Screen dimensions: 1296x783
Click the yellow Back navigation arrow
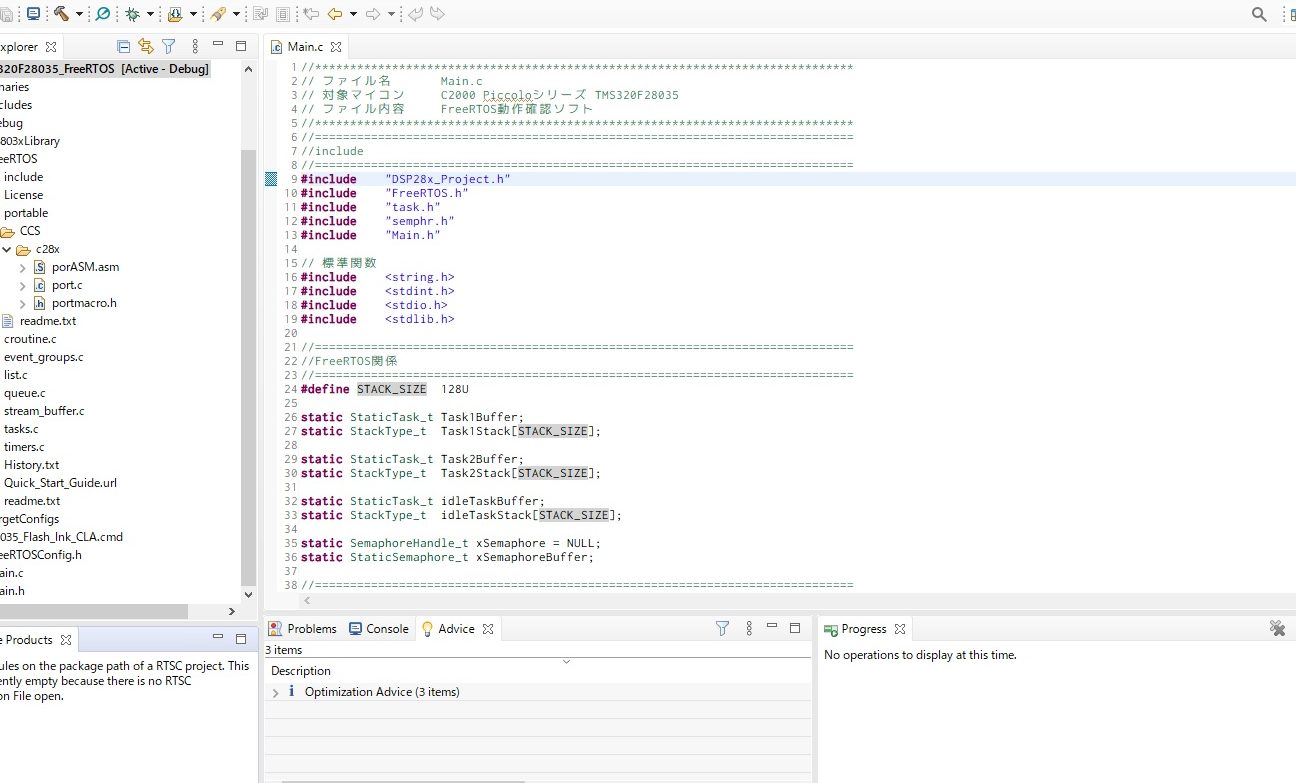[335, 14]
